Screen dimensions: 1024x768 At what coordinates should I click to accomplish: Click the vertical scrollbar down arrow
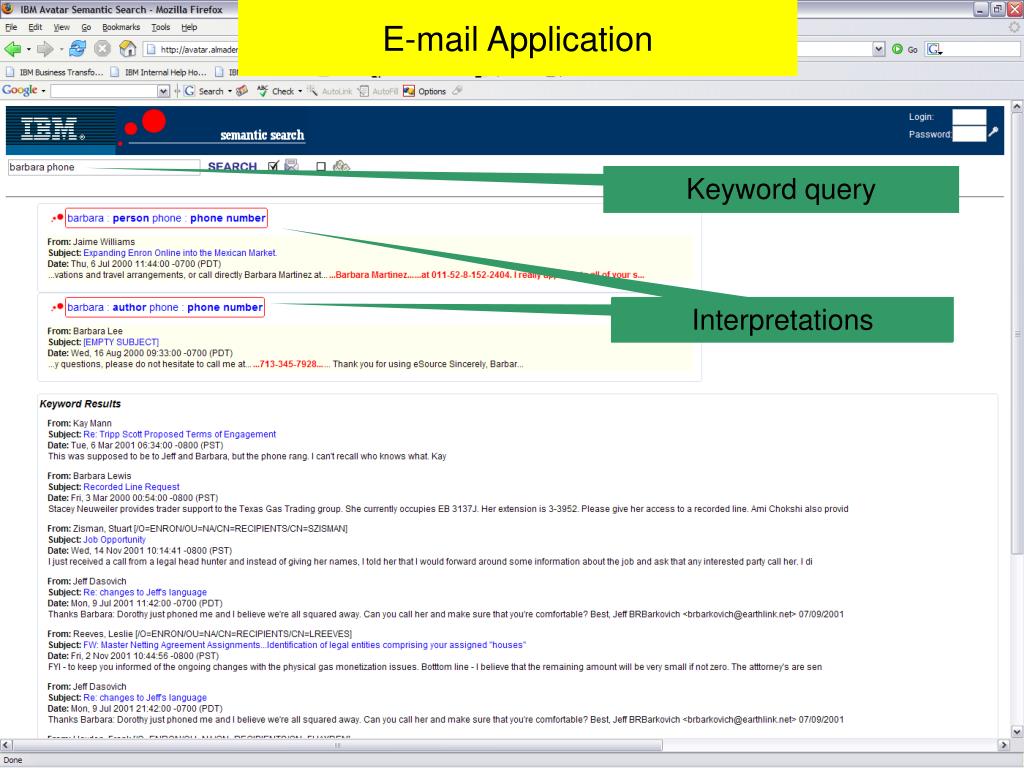point(1017,731)
